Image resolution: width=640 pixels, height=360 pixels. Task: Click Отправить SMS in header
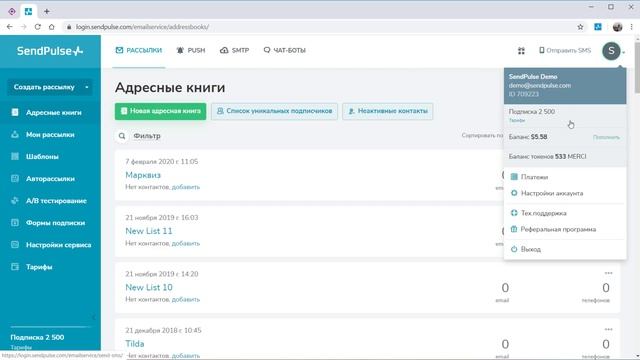tap(565, 50)
